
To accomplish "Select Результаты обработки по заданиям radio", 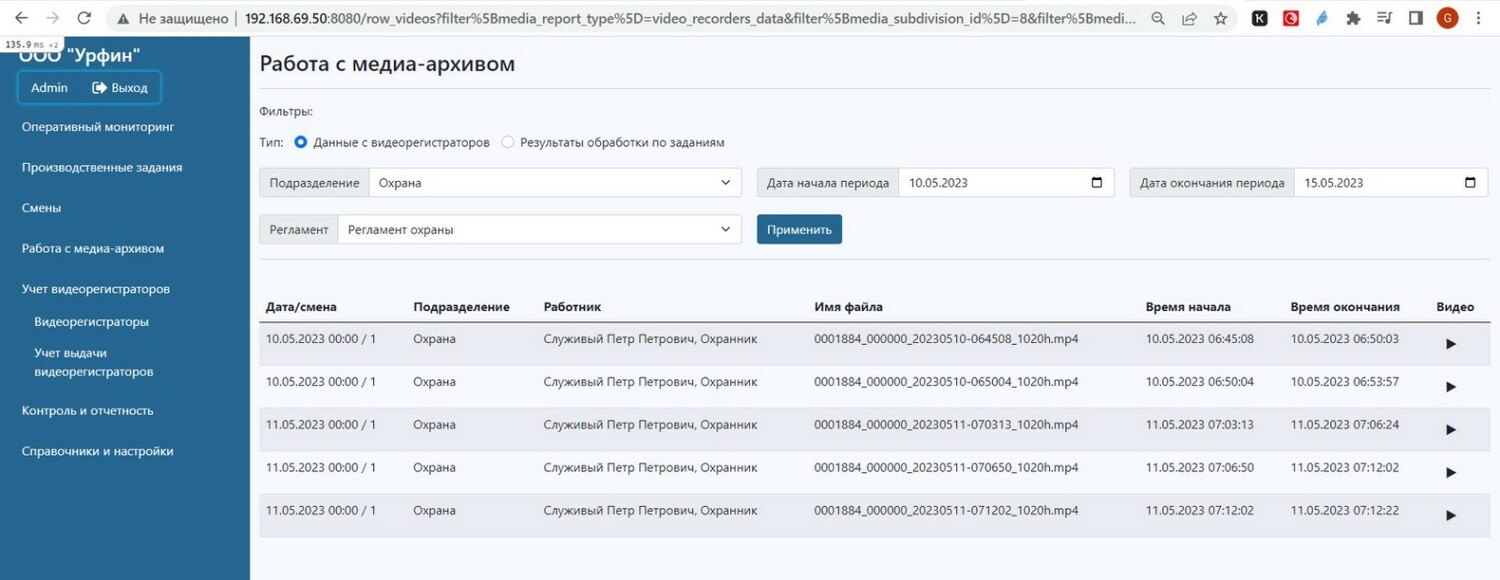I will point(508,142).
